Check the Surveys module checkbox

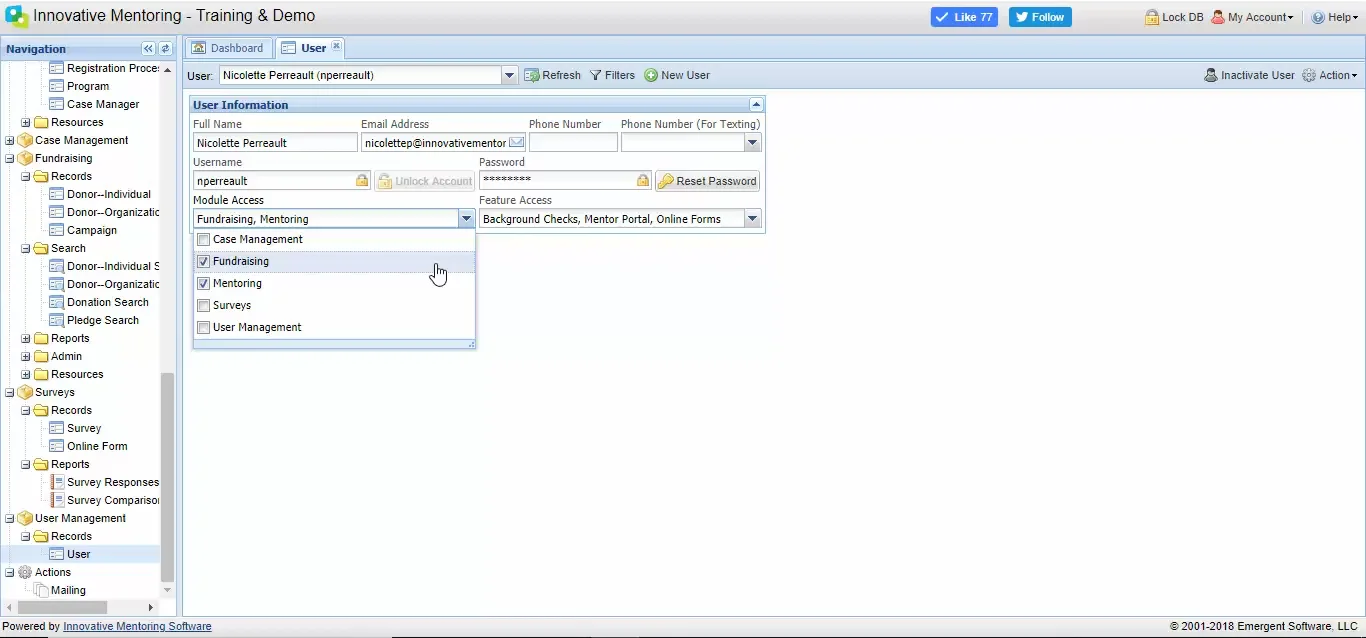[x=204, y=305]
